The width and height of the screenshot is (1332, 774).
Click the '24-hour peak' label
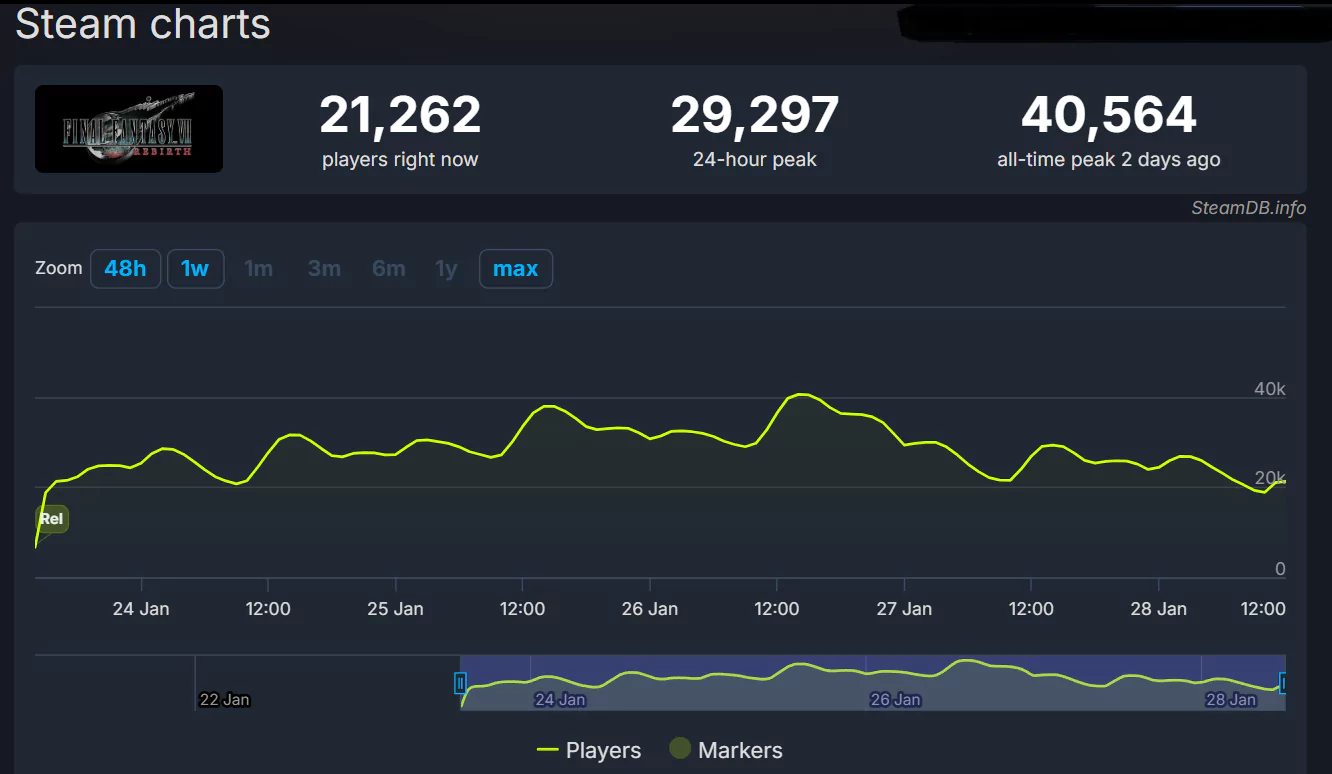tap(755, 160)
